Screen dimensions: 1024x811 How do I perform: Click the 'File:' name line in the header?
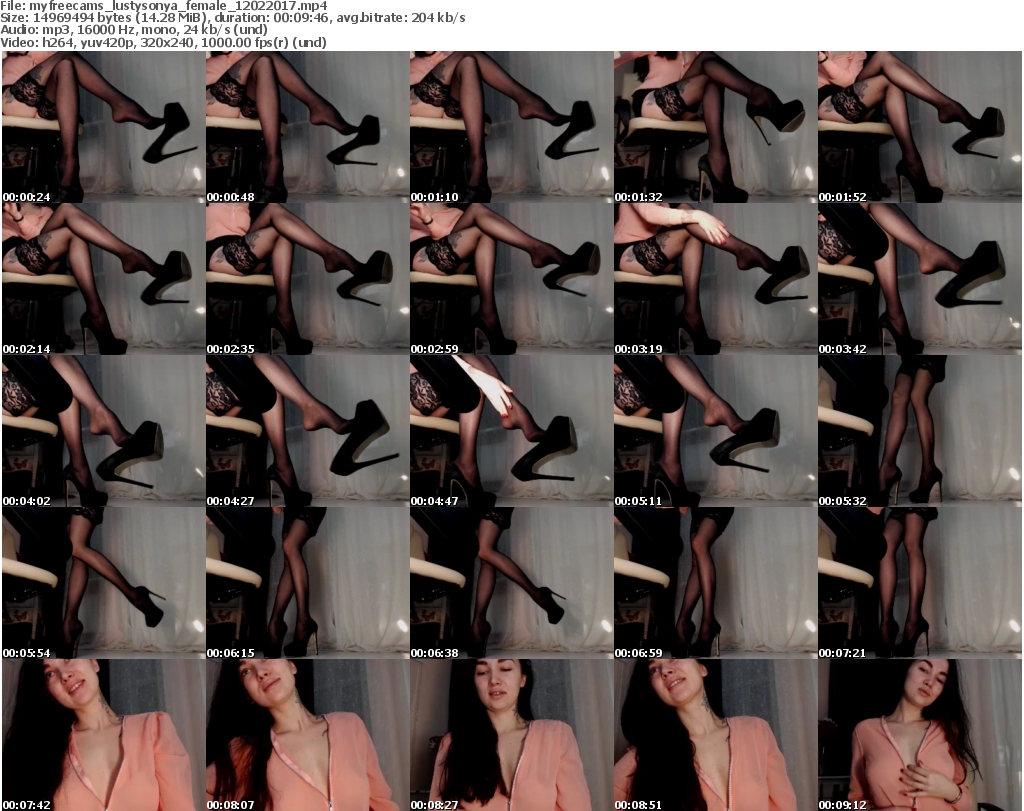164,6
